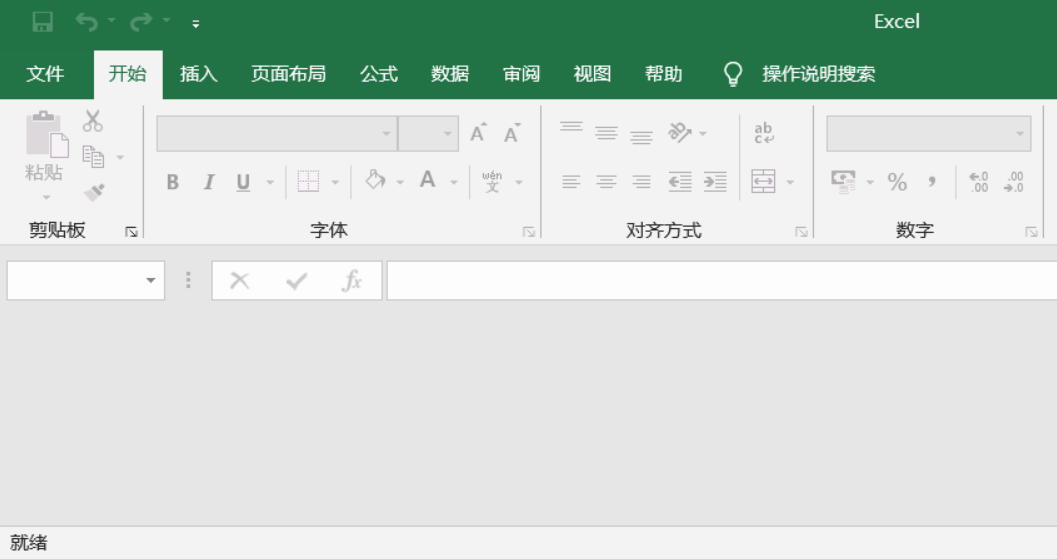The width and height of the screenshot is (1057, 559).
Task: Click Accounting Number Format currency icon
Action: [843, 181]
